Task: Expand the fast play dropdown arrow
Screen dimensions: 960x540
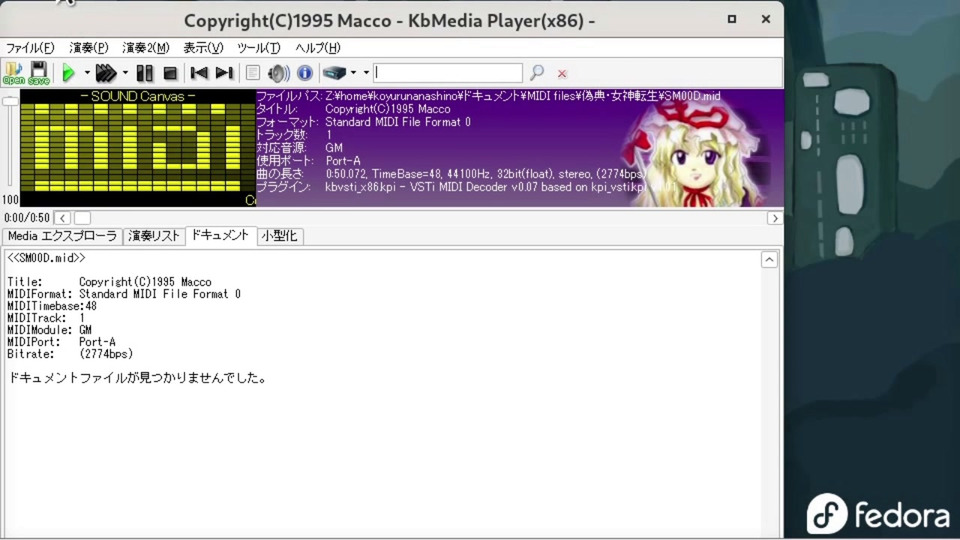Action: 125,73
